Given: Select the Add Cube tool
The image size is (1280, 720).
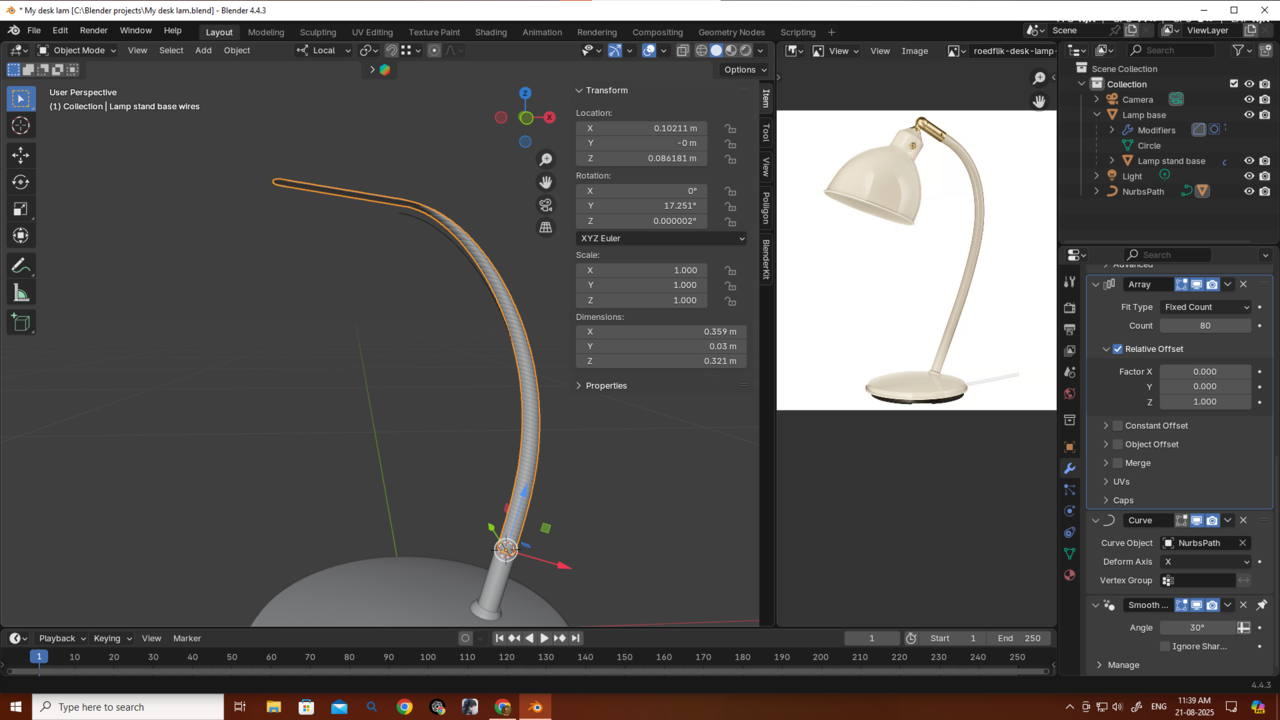Looking at the screenshot, I should click(x=20, y=322).
